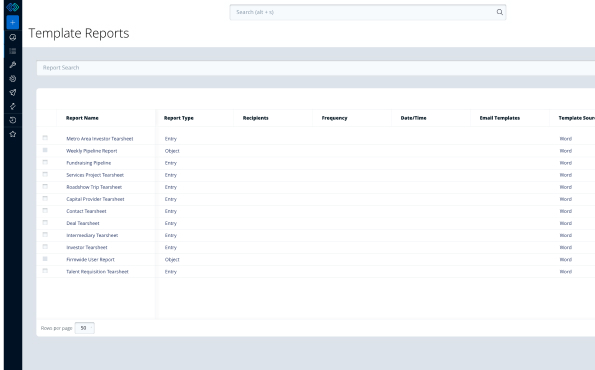Click row icon beside Fundraising Pipeline
The height and width of the screenshot is (370, 595).
[45, 162]
